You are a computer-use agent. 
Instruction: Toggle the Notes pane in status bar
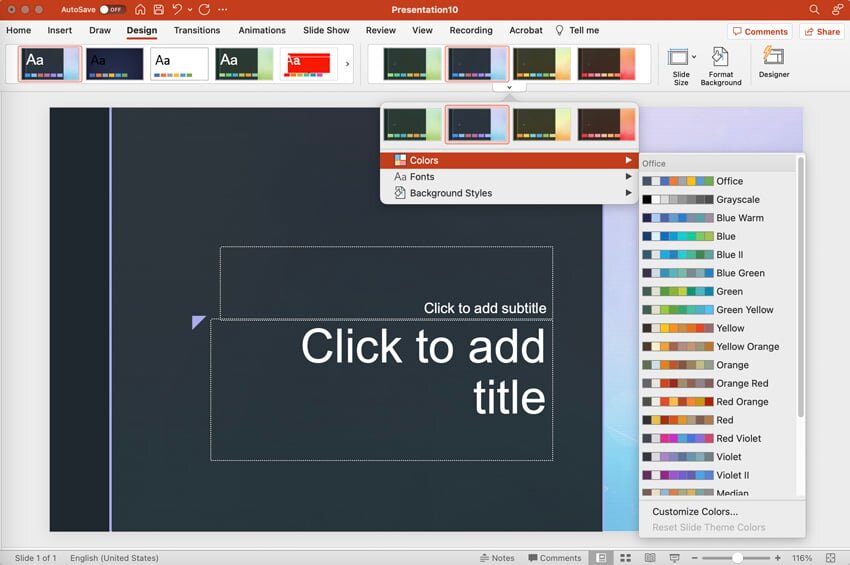pyautogui.click(x=497, y=557)
